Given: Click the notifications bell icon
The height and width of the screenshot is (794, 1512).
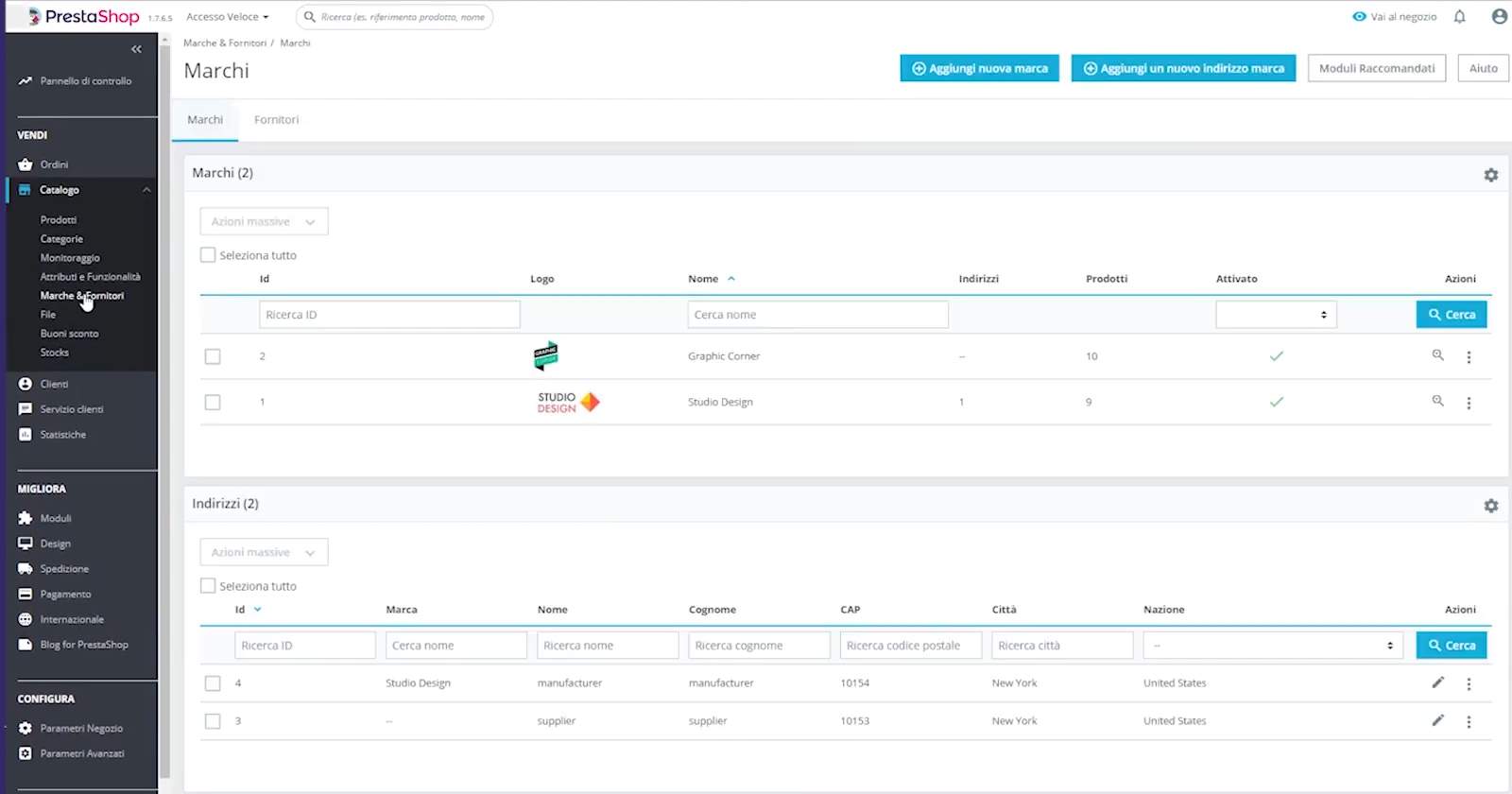Looking at the screenshot, I should point(1459,16).
